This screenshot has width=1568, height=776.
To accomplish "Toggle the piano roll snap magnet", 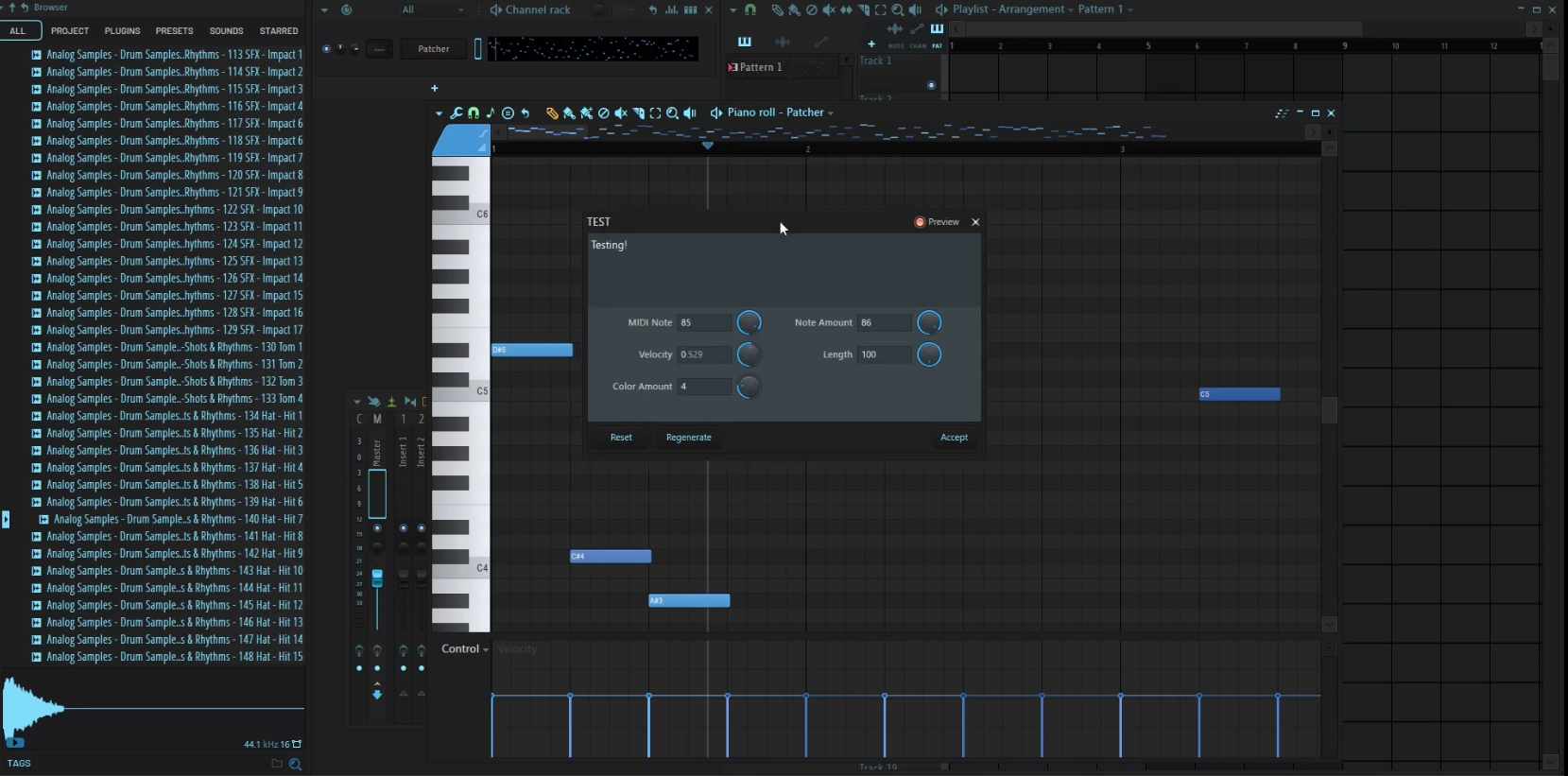I will pyautogui.click(x=474, y=113).
